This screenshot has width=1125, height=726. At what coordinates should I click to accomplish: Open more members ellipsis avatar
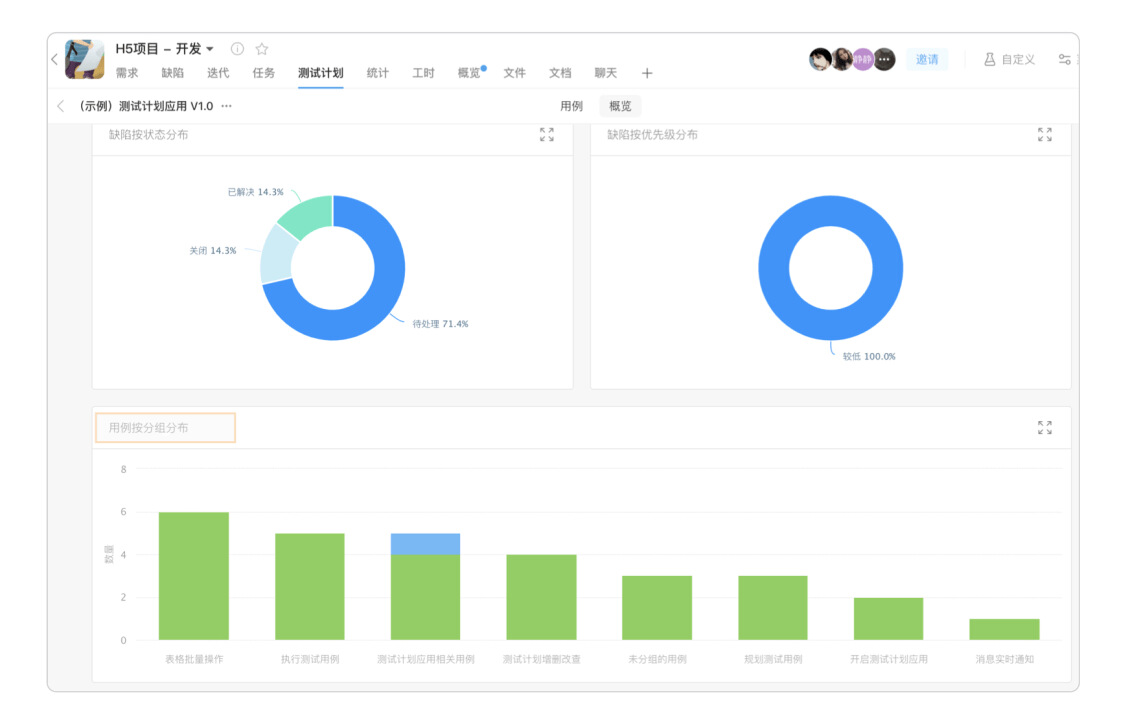[884, 60]
